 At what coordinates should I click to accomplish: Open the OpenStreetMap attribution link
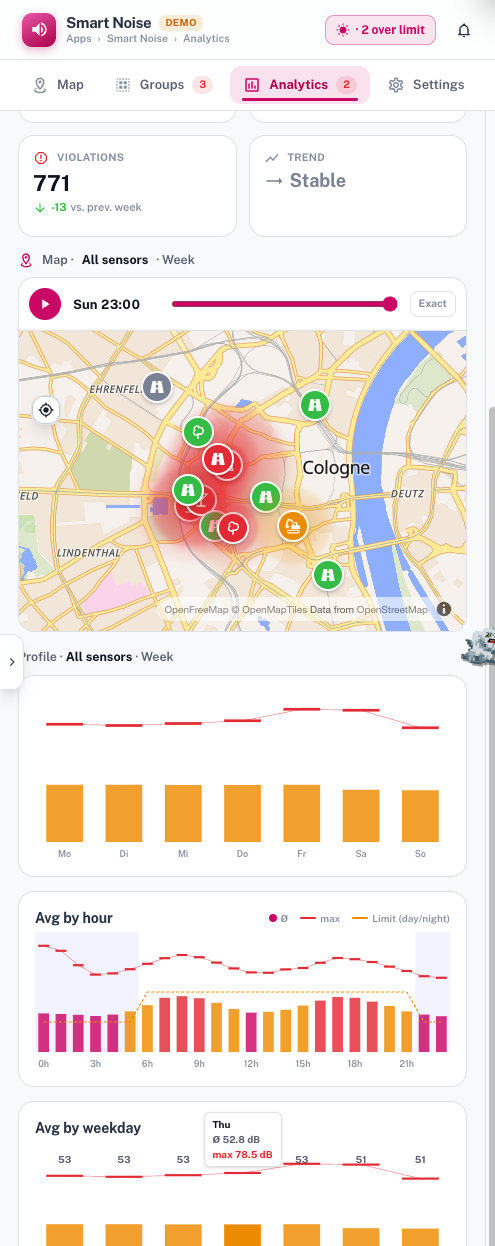click(392, 609)
